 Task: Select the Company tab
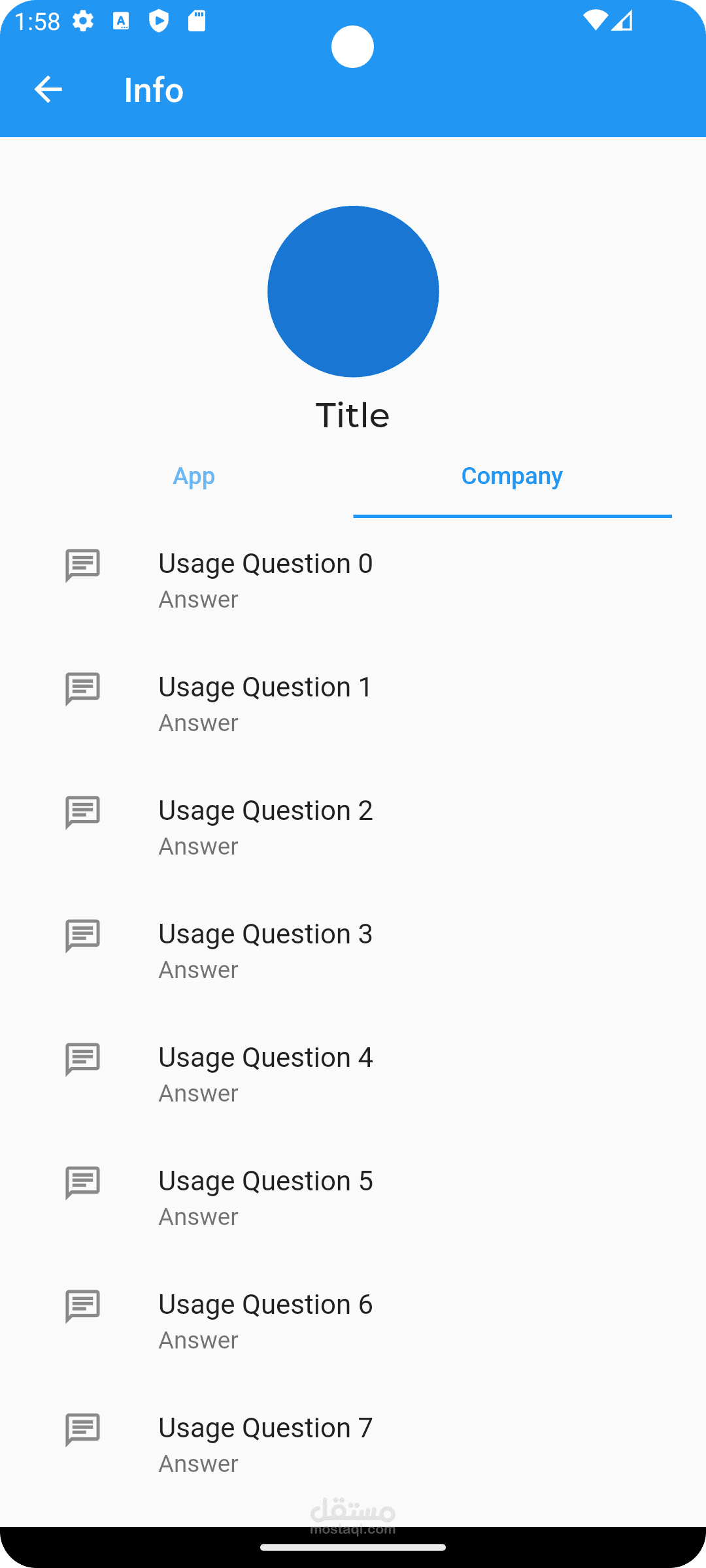512,476
